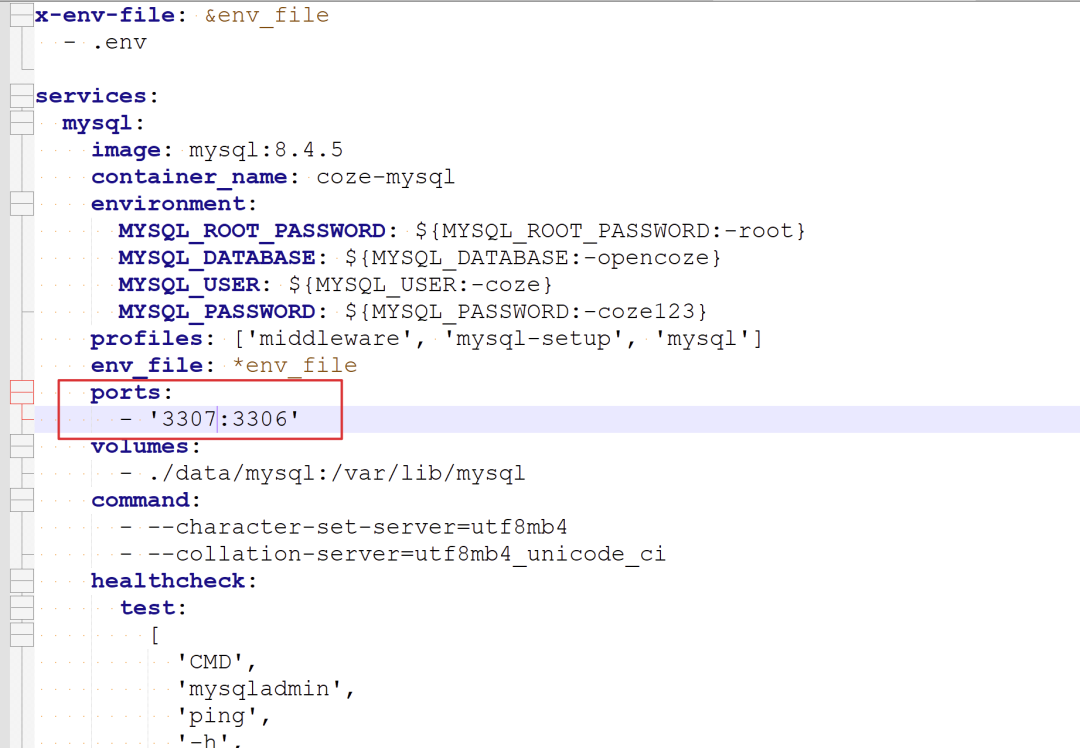Click the '3307:3306' port mapping

(x=225, y=419)
